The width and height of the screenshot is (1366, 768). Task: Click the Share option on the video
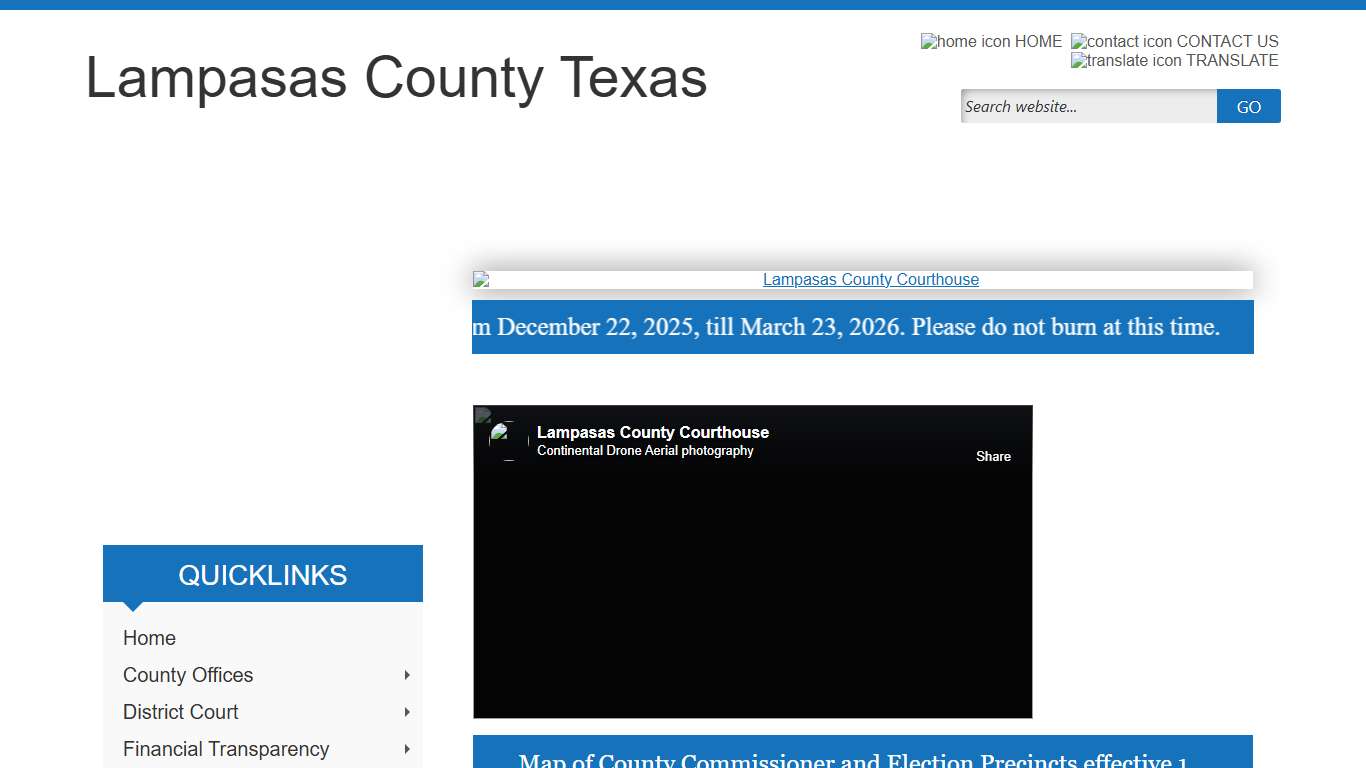pos(992,456)
